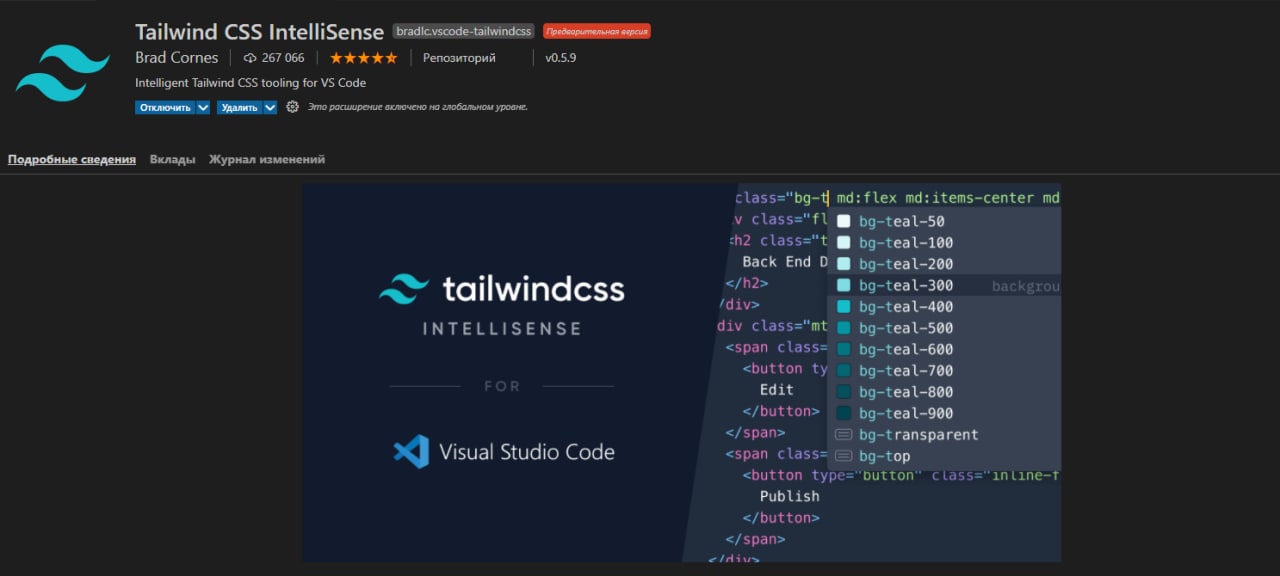The image size is (1280, 576).
Task: Click the README IntelliSense preview image
Action: click(681, 372)
